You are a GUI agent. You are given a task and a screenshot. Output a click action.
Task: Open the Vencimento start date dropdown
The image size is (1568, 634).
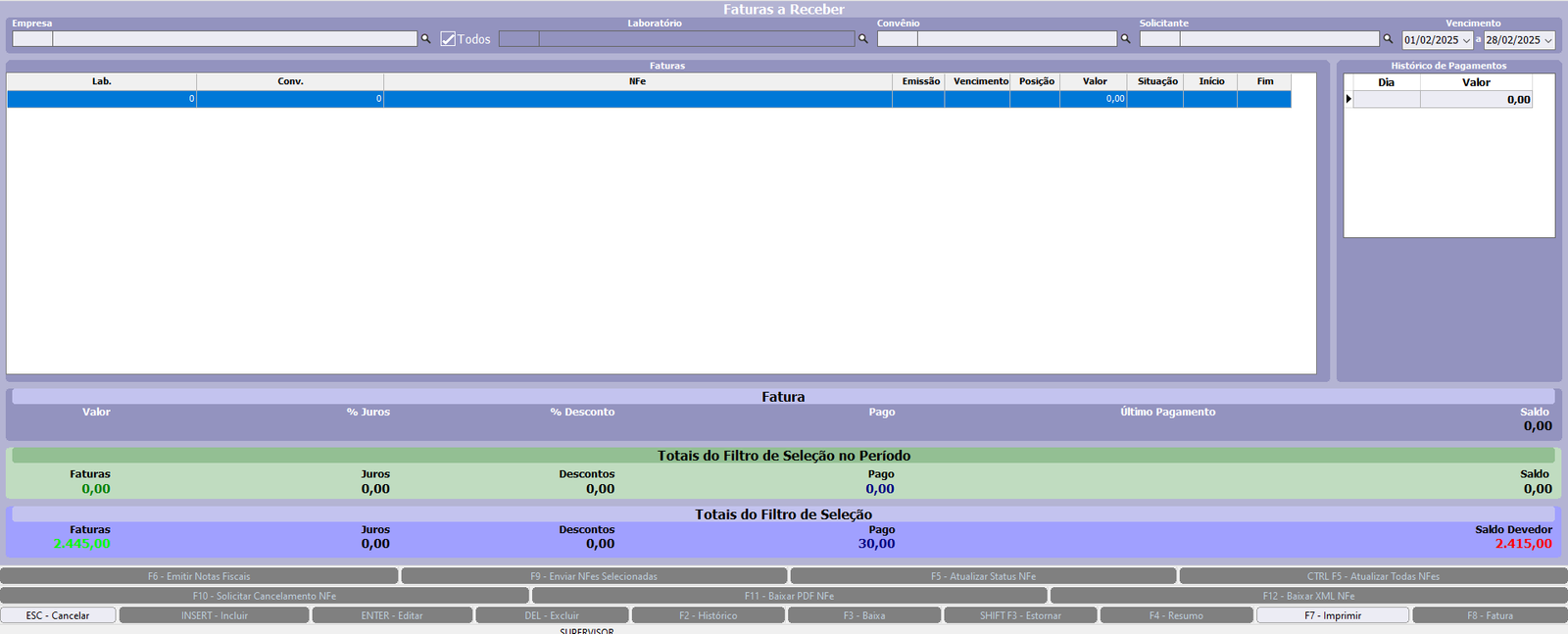pos(1466,40)
